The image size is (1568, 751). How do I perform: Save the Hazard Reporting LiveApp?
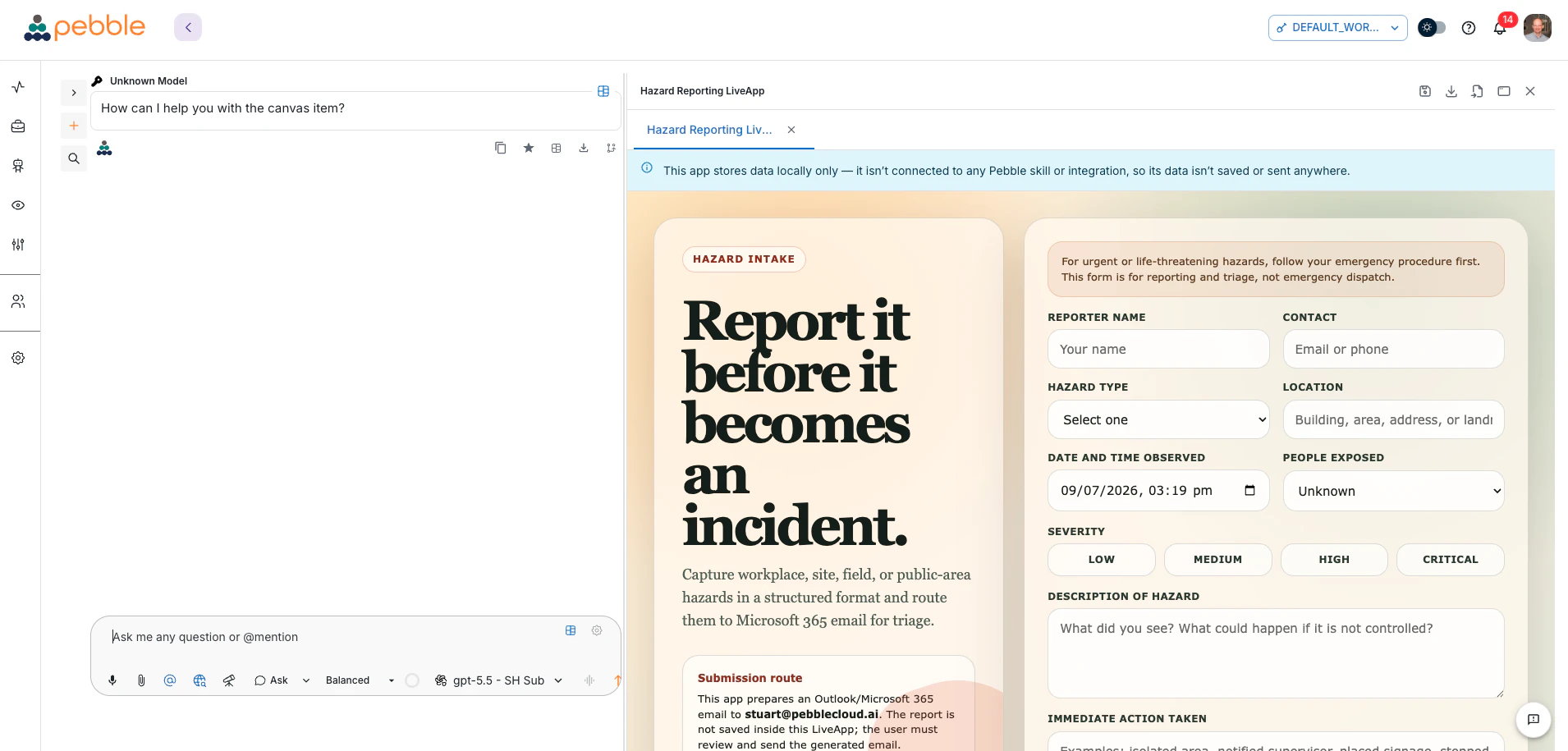1425,91
